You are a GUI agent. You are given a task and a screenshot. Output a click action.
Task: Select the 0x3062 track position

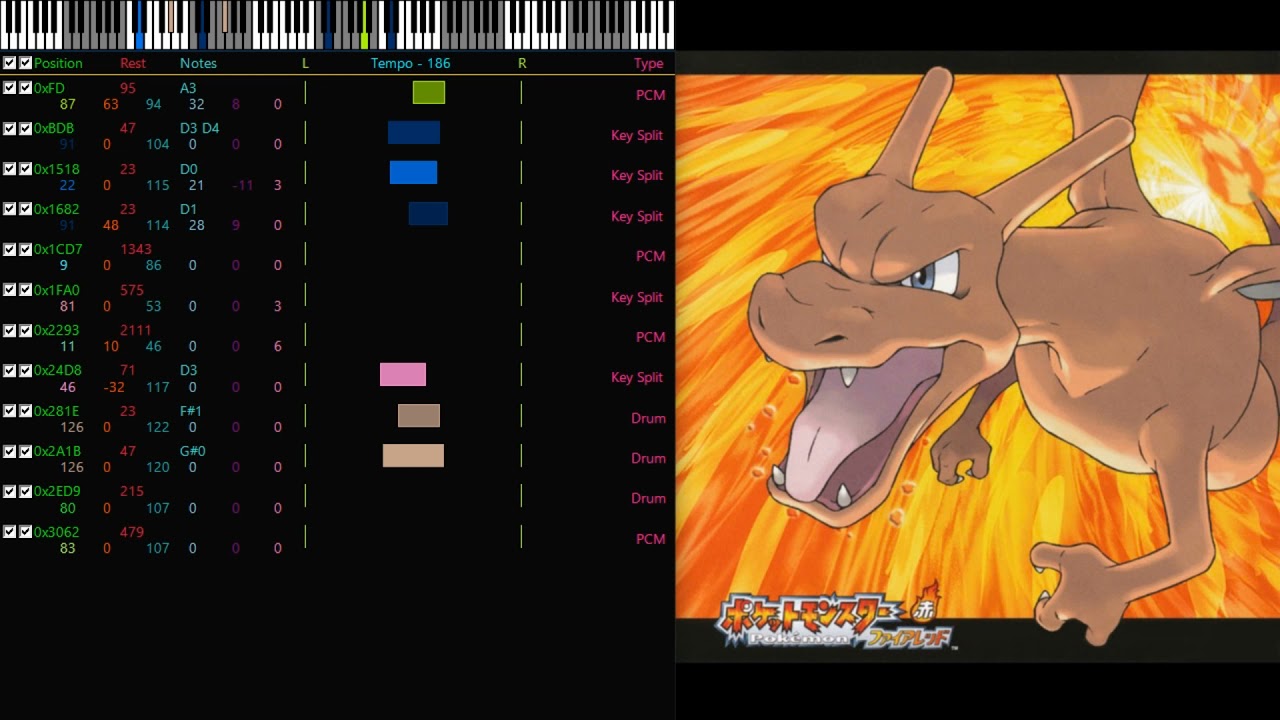[x=57, y=532]
